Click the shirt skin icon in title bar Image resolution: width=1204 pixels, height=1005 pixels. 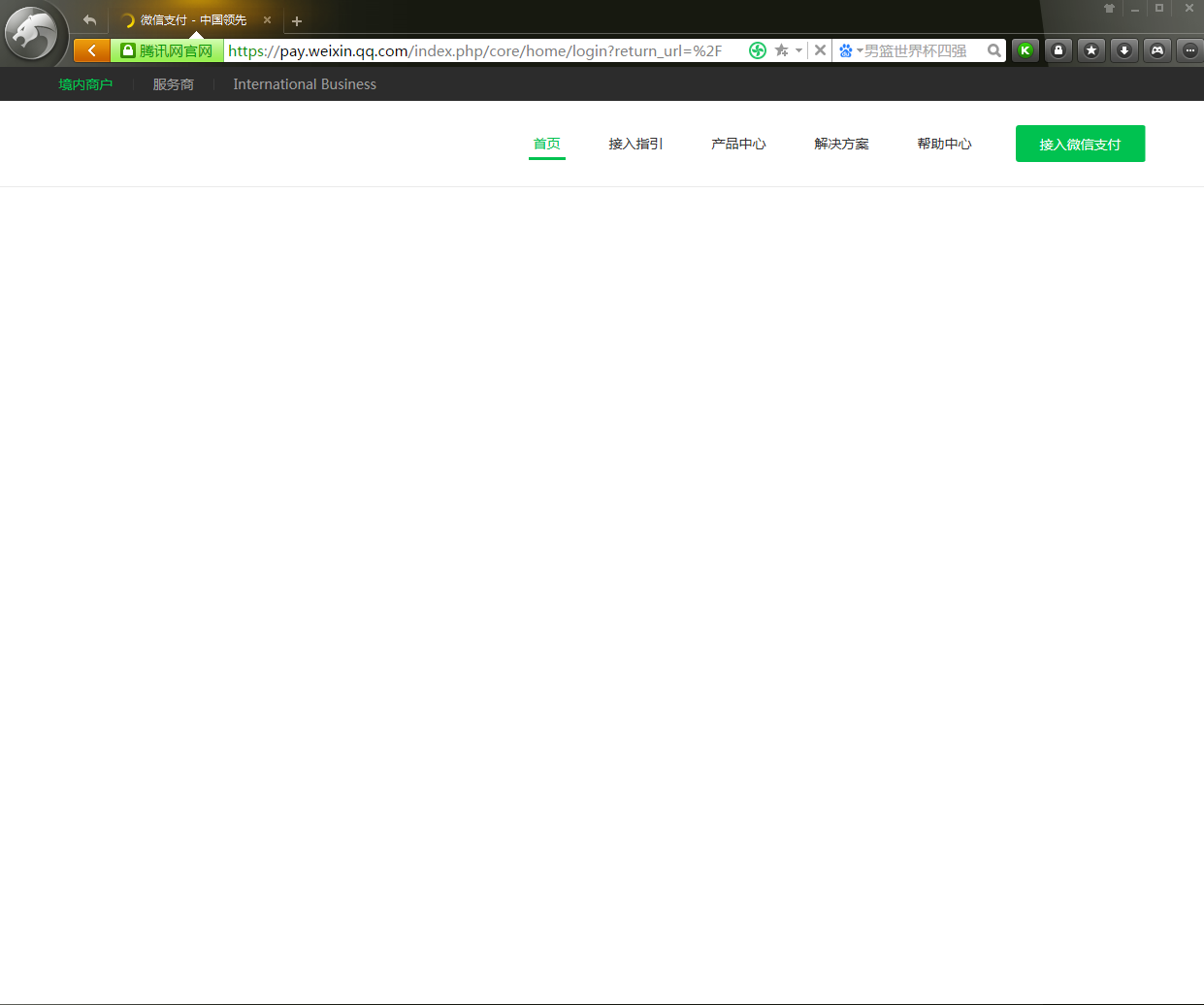1109,8
